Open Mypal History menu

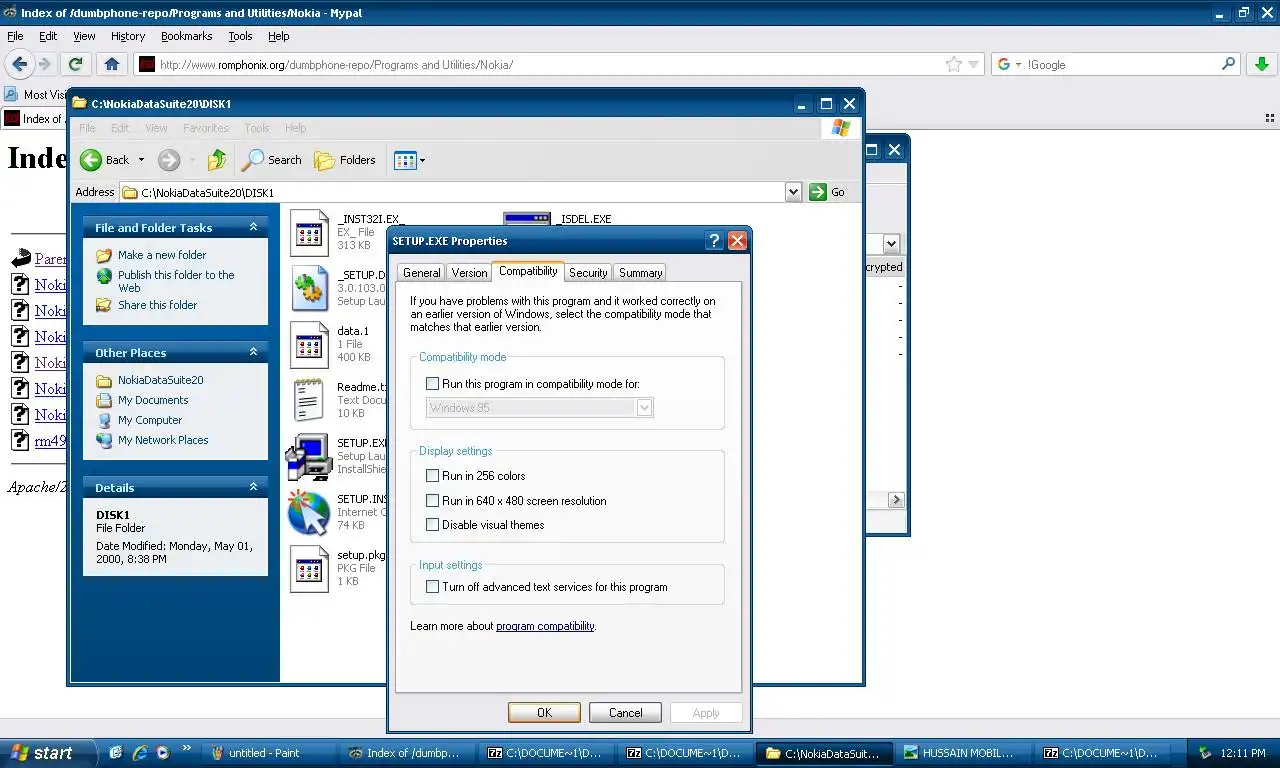[128, 36]
